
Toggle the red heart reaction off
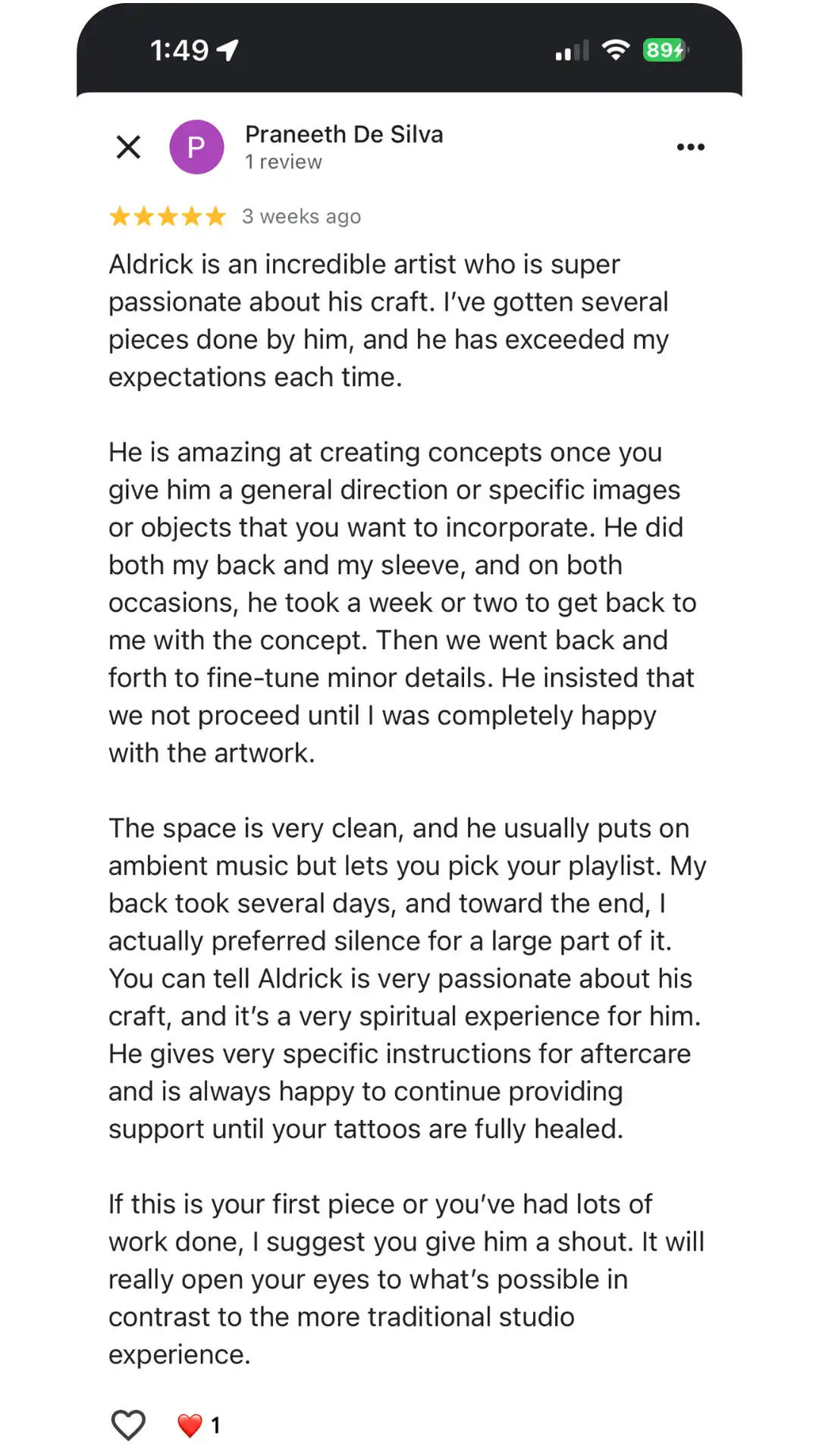[190, 1423]
